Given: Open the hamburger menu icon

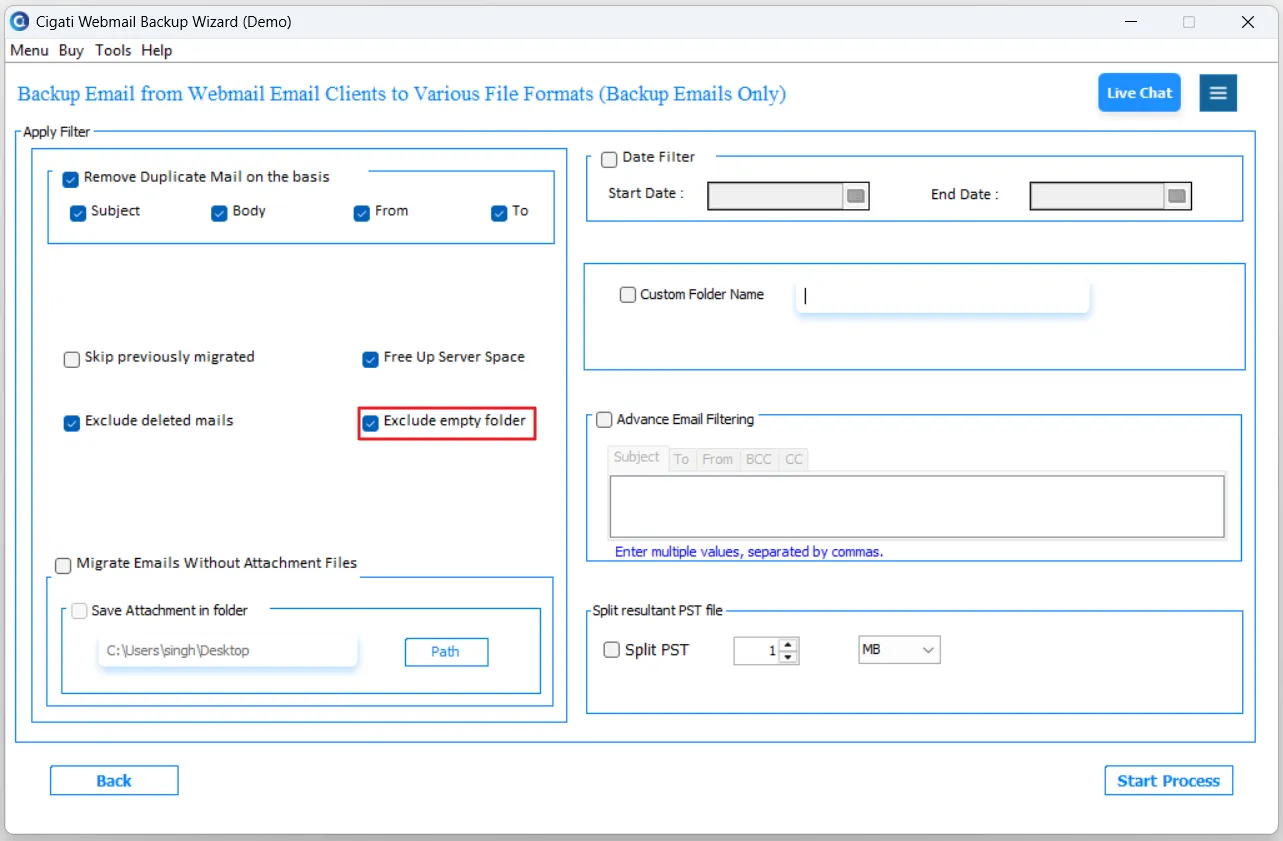Looking at the screenshot, I should (x=1218, y=93).
